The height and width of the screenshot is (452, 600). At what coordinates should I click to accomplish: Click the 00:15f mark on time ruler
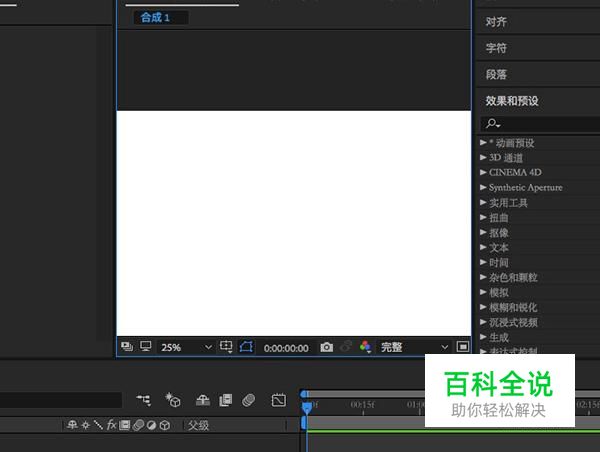pyautogui.click(x=362, y=405)
